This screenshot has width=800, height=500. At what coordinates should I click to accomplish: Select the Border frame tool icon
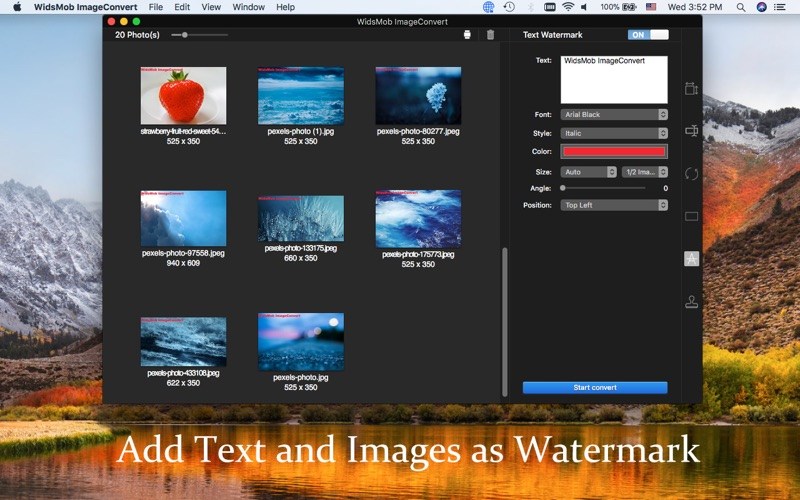[x=691, y=216]
